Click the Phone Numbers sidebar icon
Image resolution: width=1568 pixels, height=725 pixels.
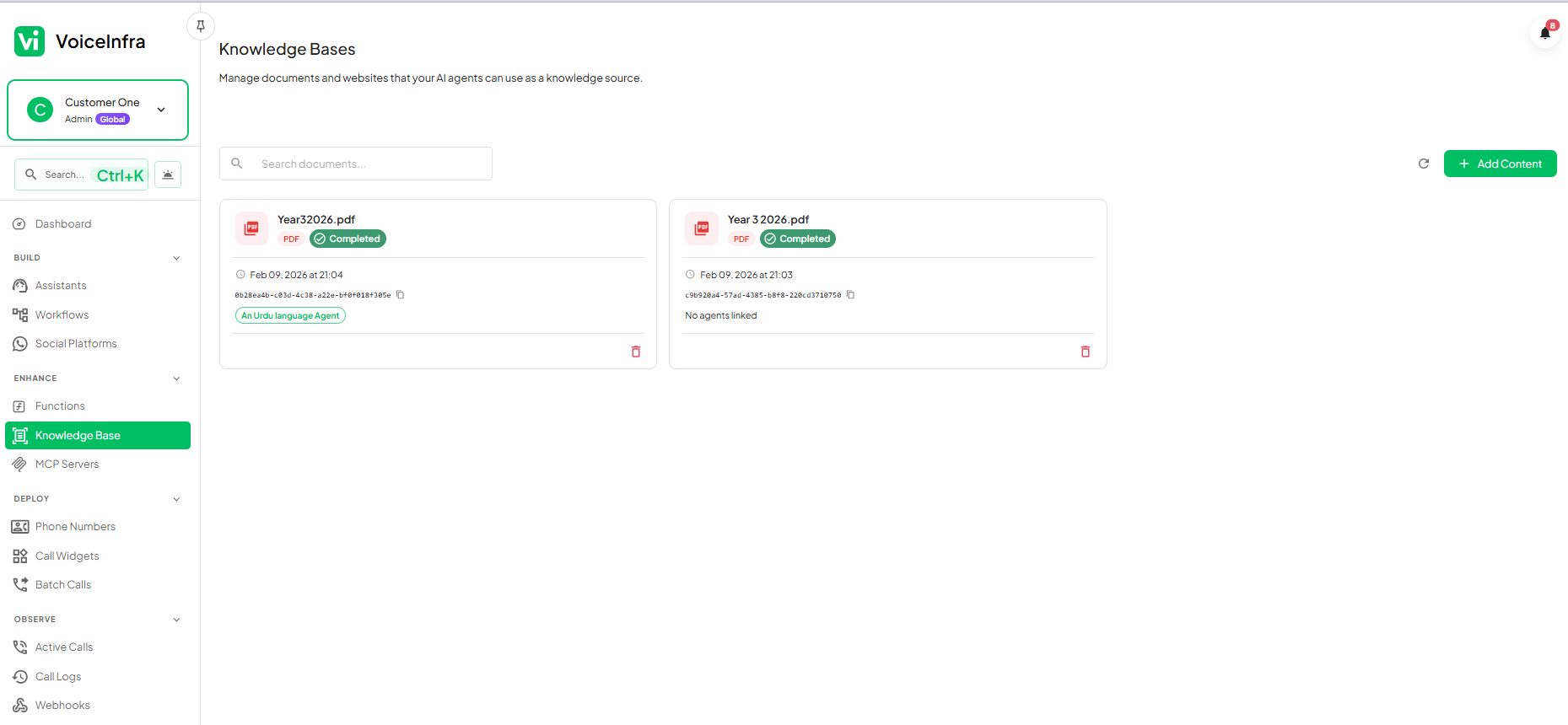coord(20,527)
